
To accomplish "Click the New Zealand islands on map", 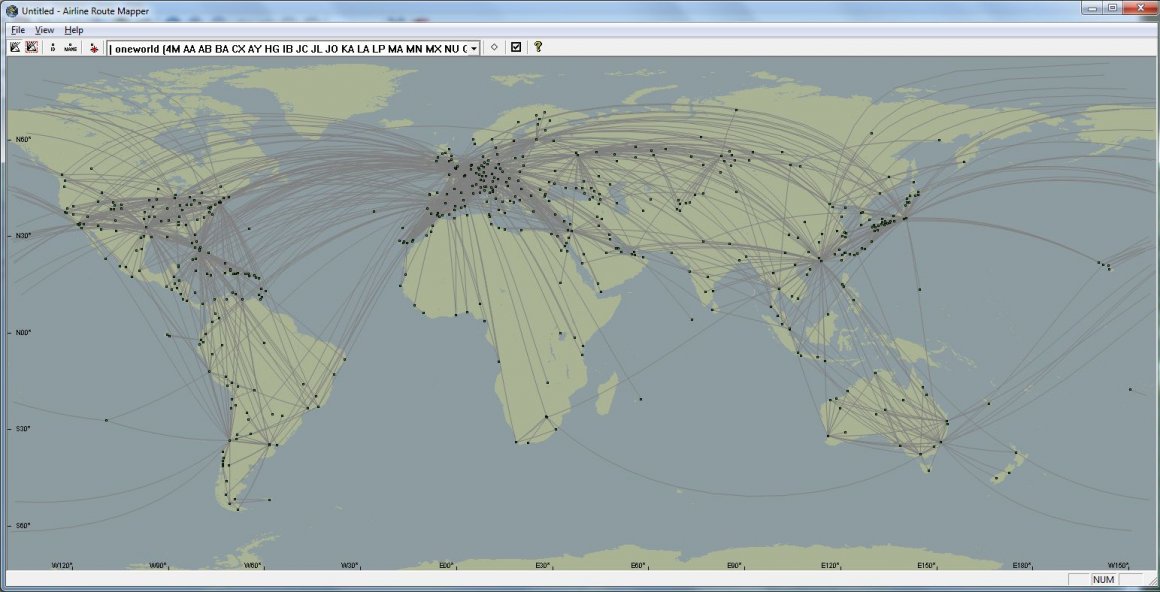I will (x=1010, y=467).
